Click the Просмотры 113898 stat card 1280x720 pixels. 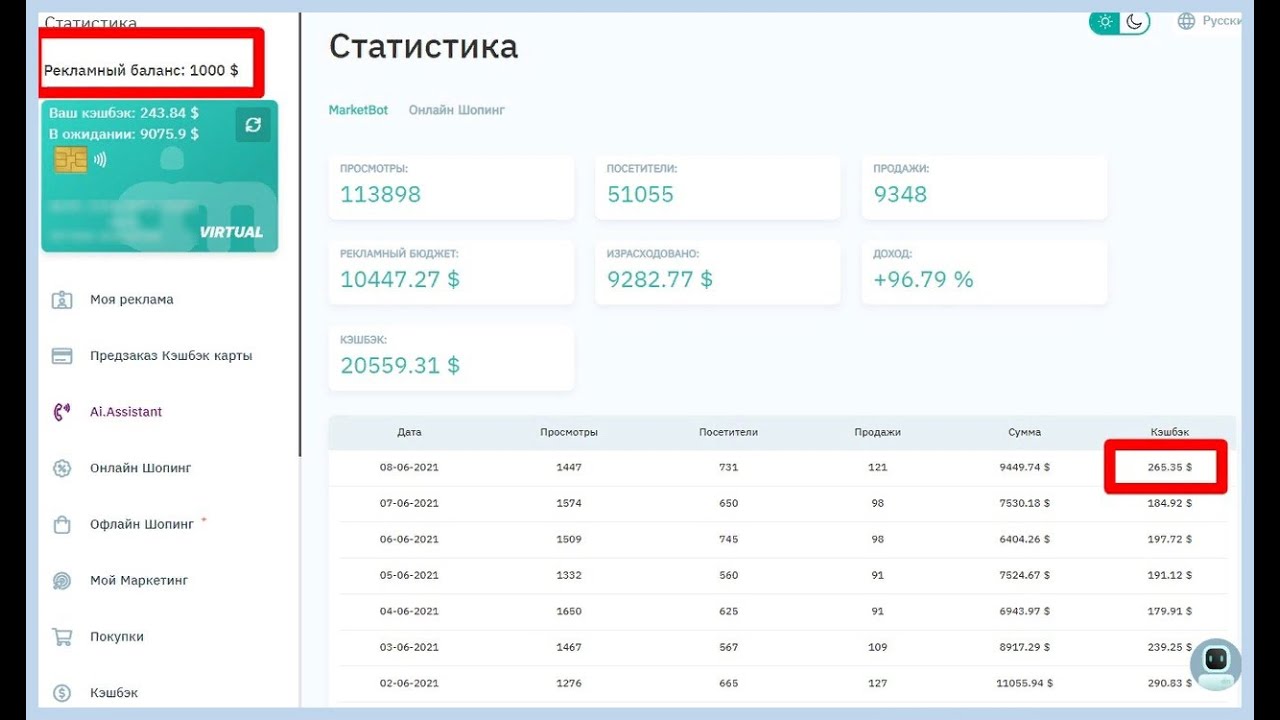[x=451, y=187]
